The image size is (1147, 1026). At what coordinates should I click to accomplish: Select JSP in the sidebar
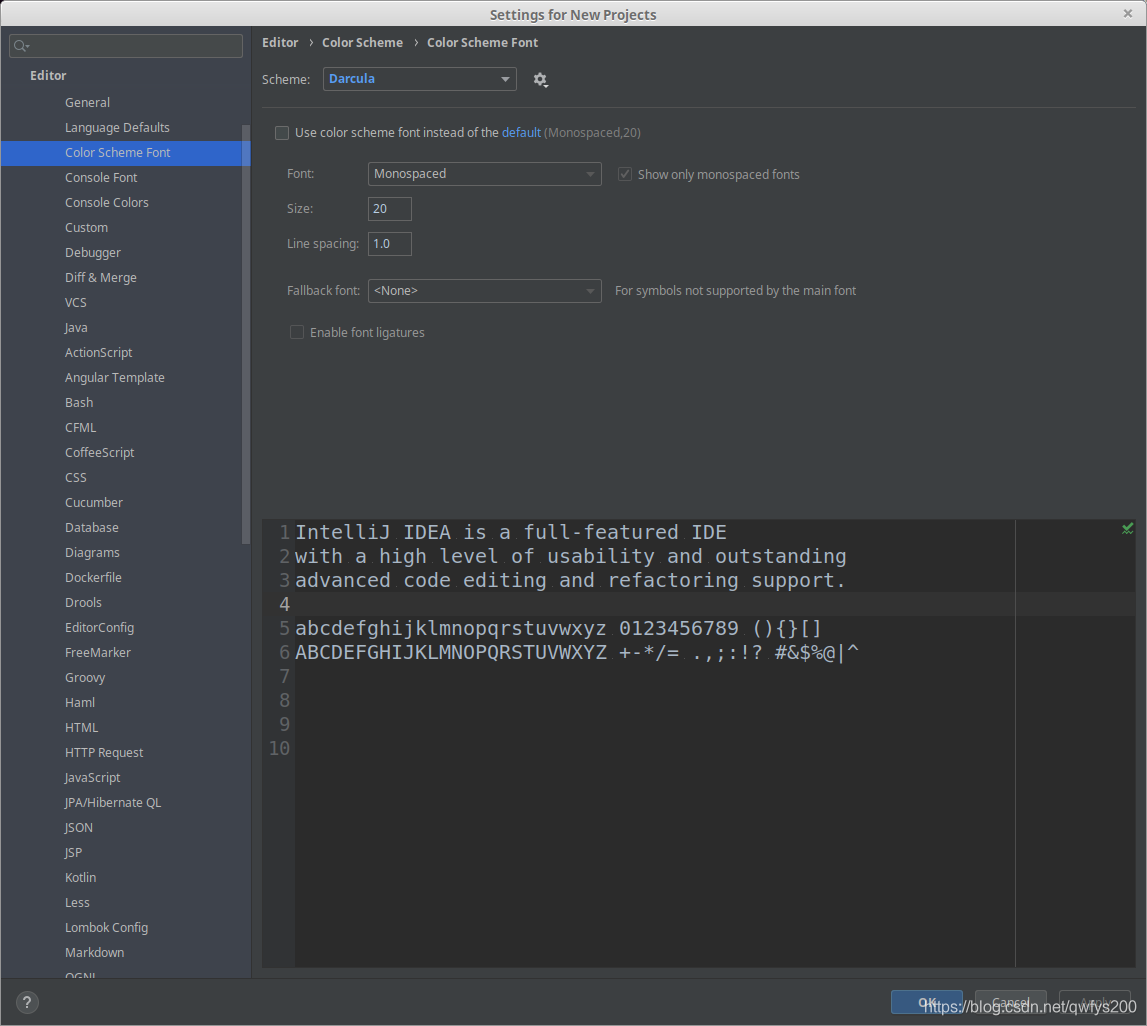pyautogui.click(x=73, y=853)
